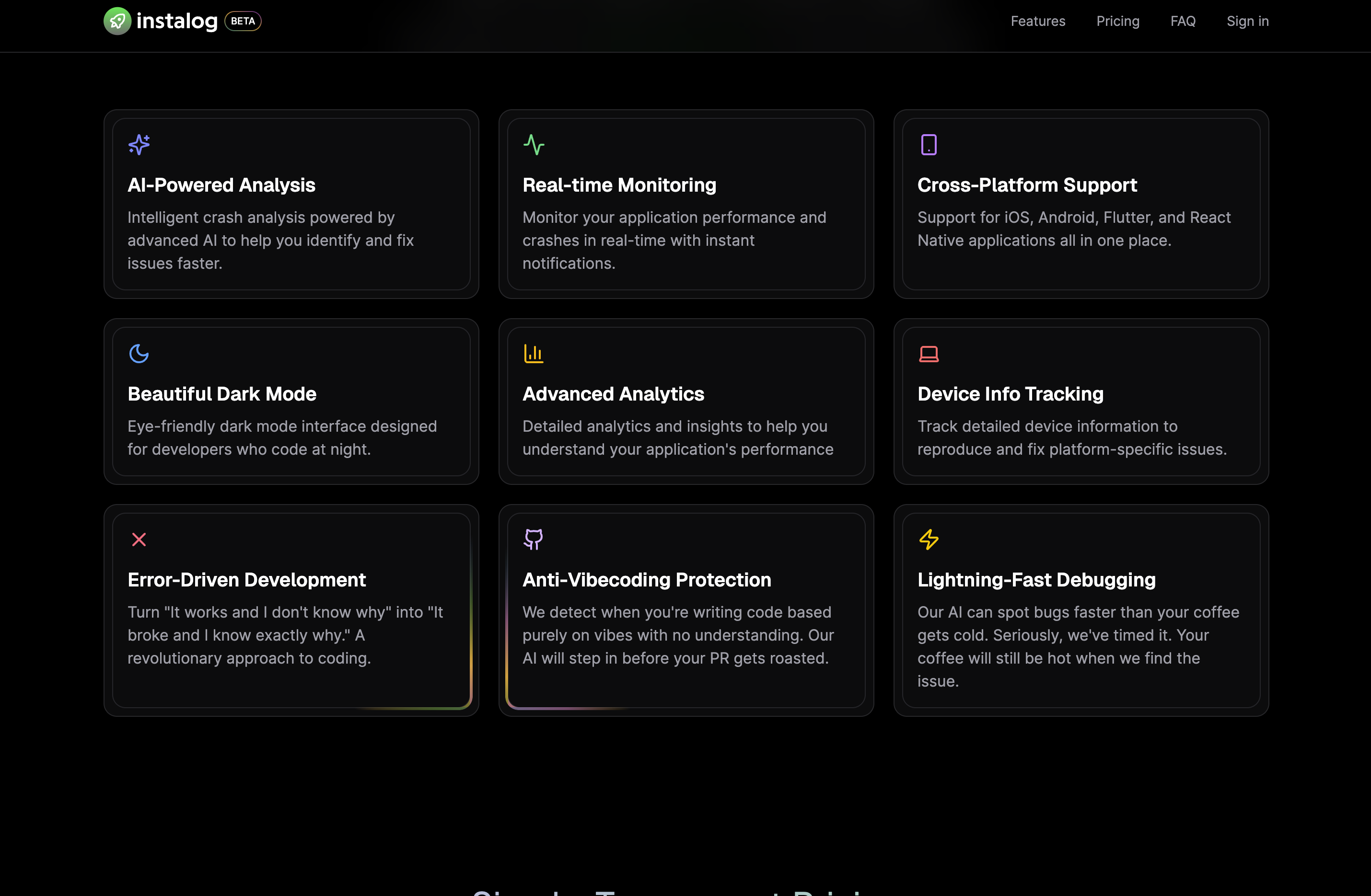The width and height of the screenshot is (1371, 896).
Task: Click the sparkles icon on AI-Powered Analysis
Action: (139, 145)
